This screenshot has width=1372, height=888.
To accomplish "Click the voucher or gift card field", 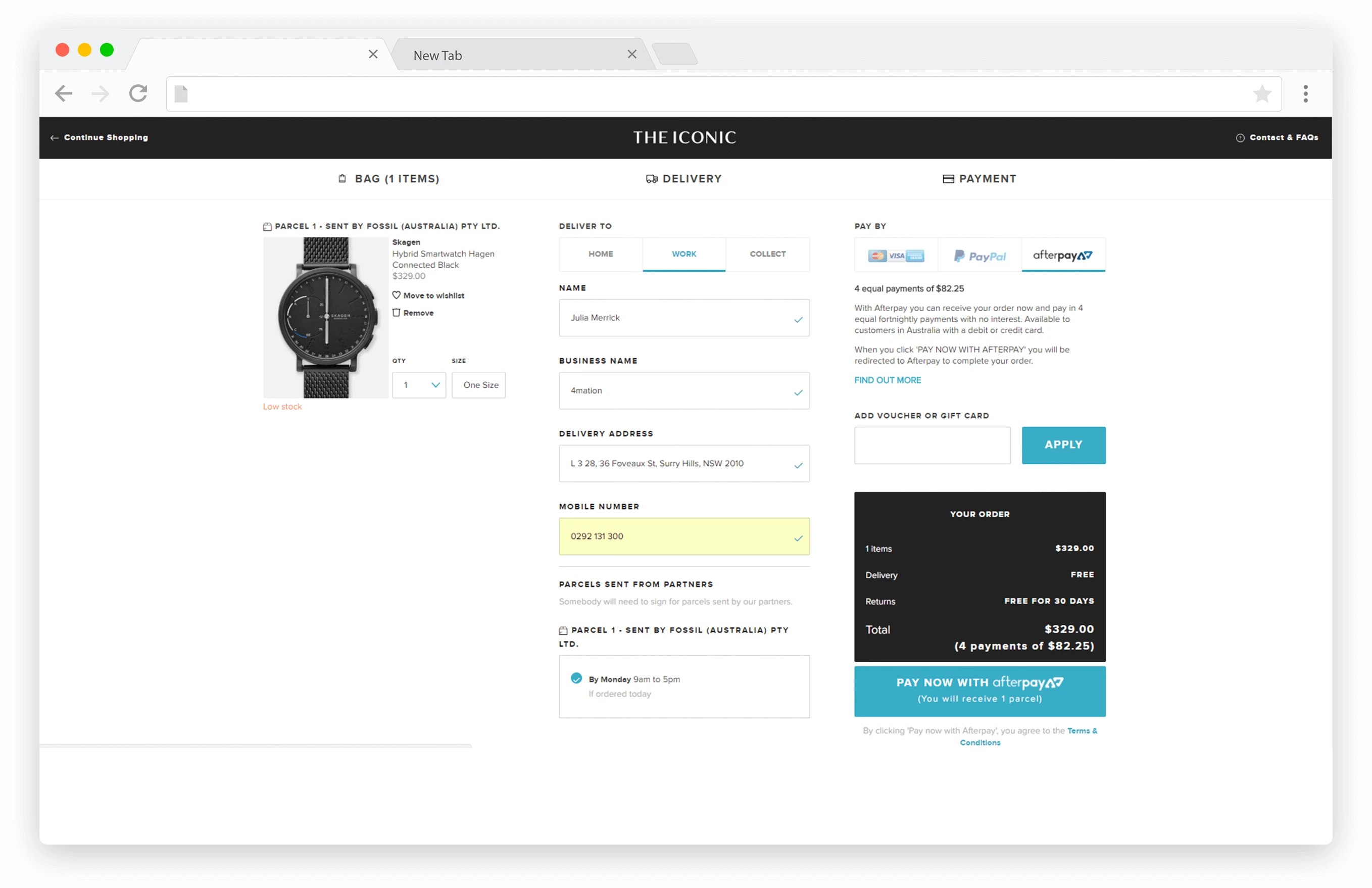I will 933,446.
